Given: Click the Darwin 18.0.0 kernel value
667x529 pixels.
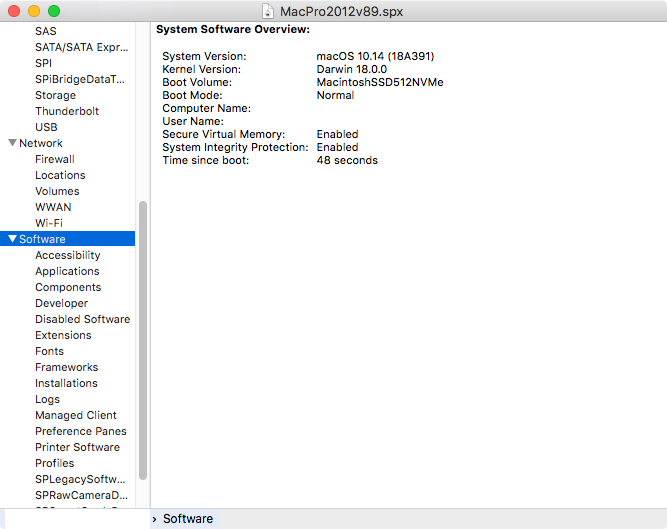Looking at the screenshot, I should (351, 69).
